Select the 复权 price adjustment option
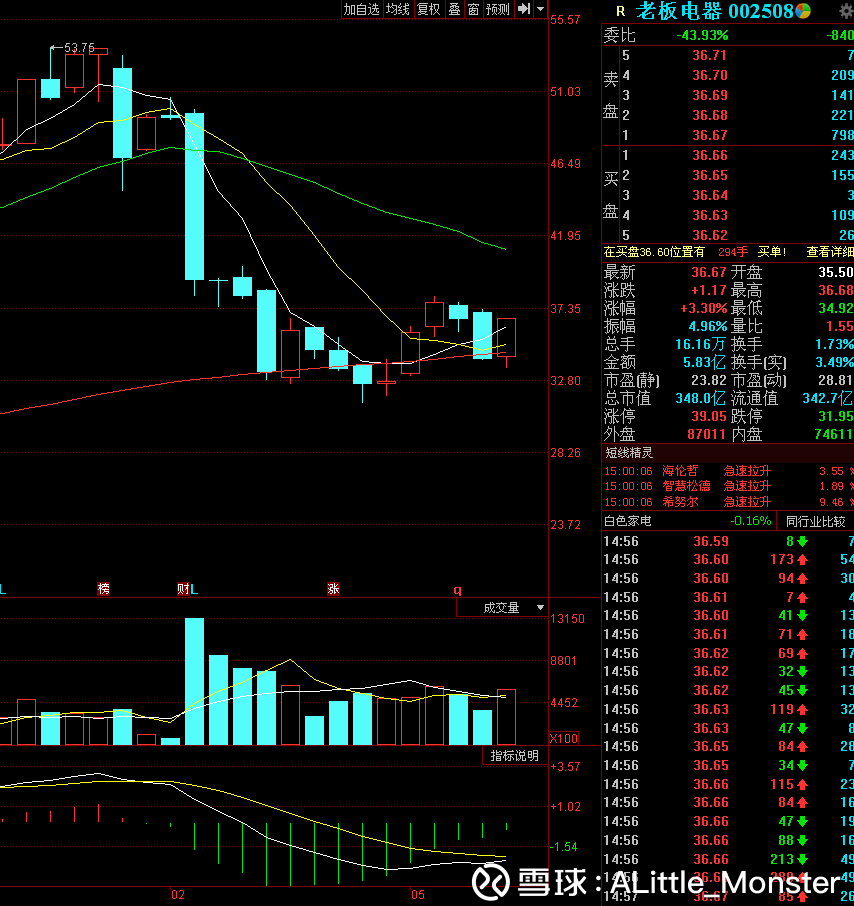The height and width of the screenshot is (906, 854). pos(429,9)
